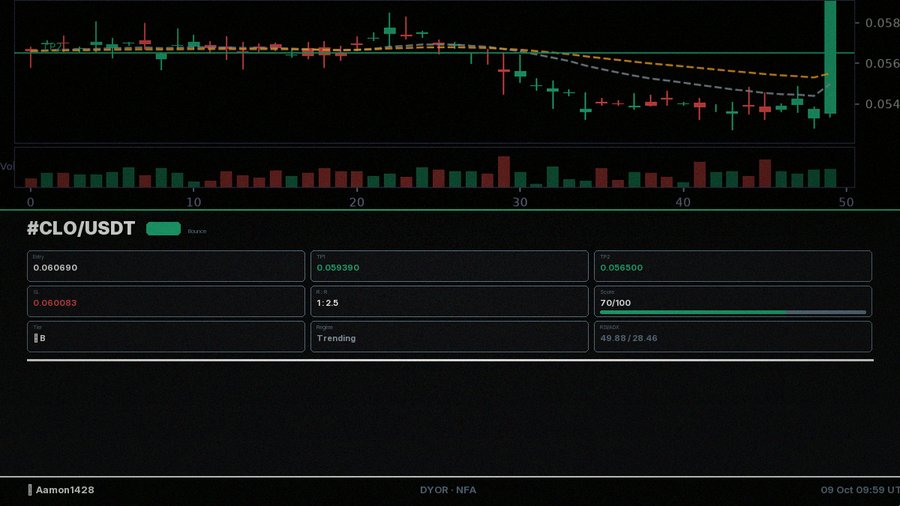This screenshot has width=900, height=506.
Task: Click the 0.058 price axis label
Action: point(882,22)
